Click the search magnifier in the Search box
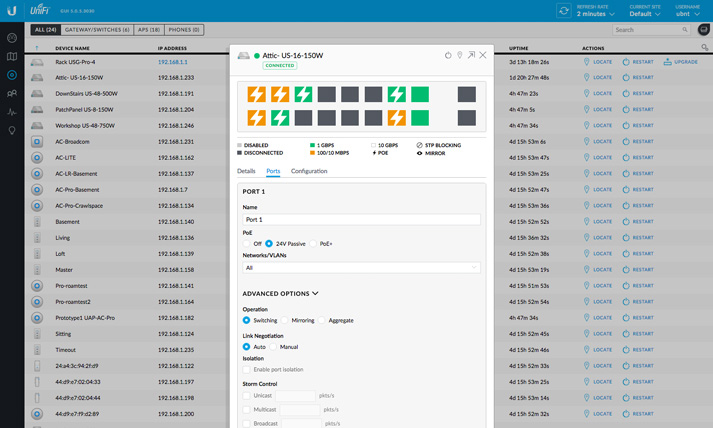 (685, 30)
